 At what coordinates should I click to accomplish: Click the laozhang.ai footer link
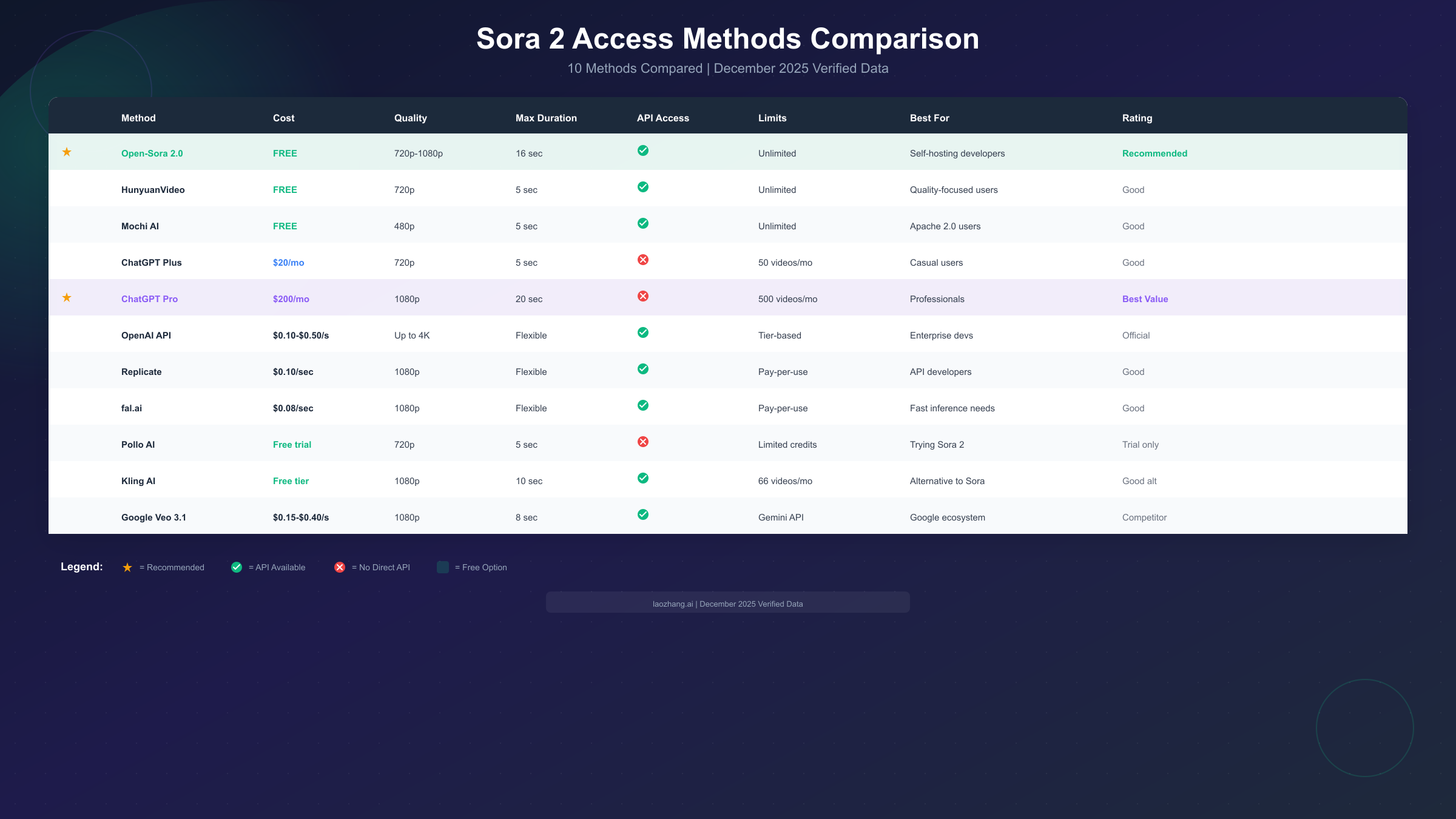tap(727, 604)
